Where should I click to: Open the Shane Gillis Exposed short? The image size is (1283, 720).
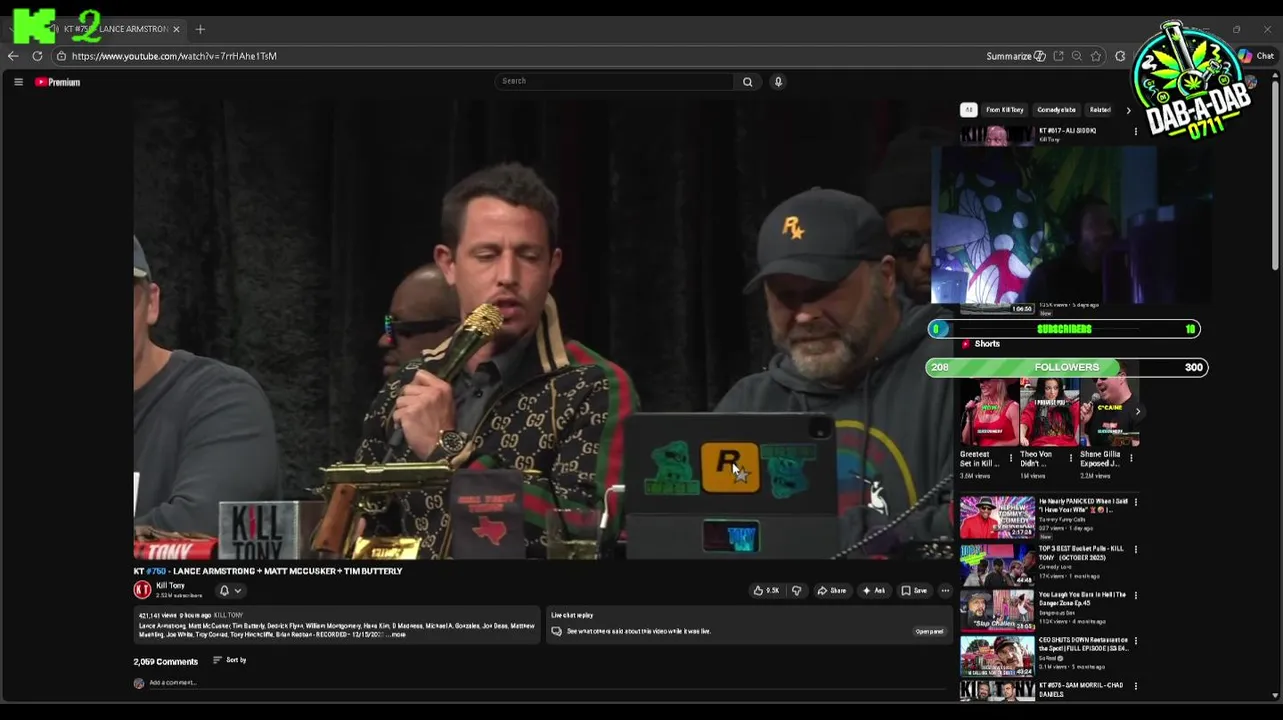click(x=1109, y=410)
